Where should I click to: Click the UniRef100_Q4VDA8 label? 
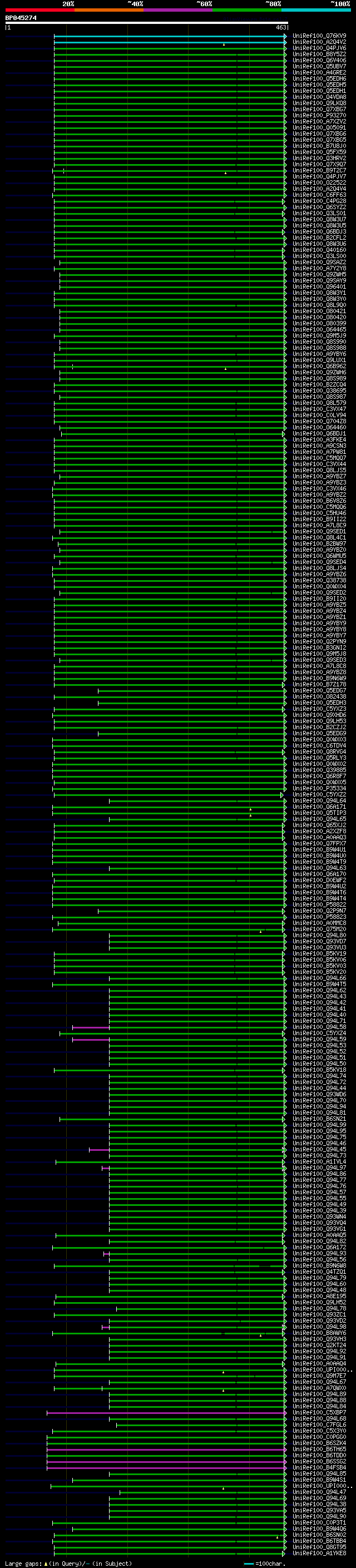pyautogui.click(x=319, y=97)
